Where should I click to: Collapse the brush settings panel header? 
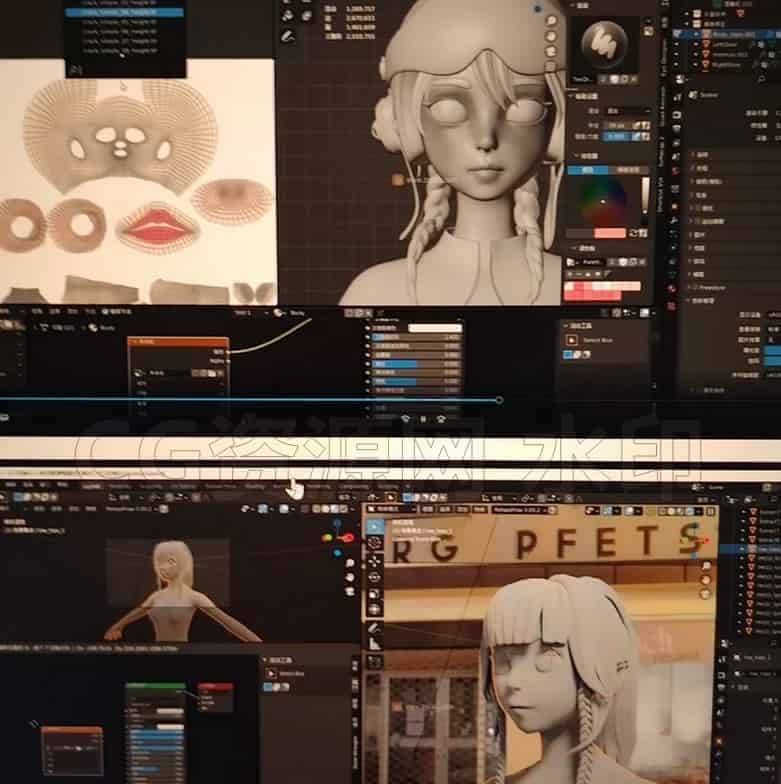[x=585, y=96]
